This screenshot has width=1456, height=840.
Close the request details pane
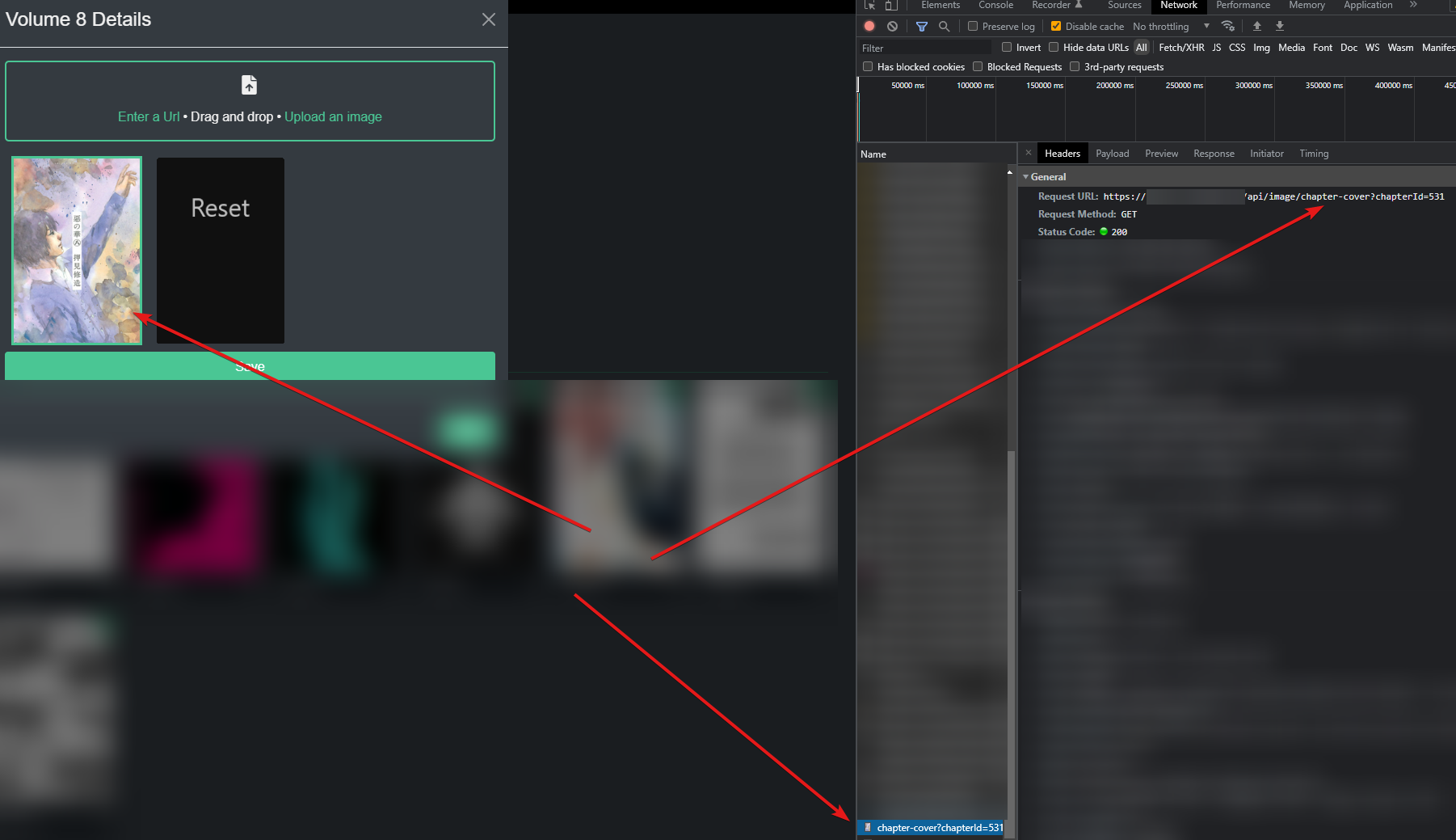pos(1028,152)
